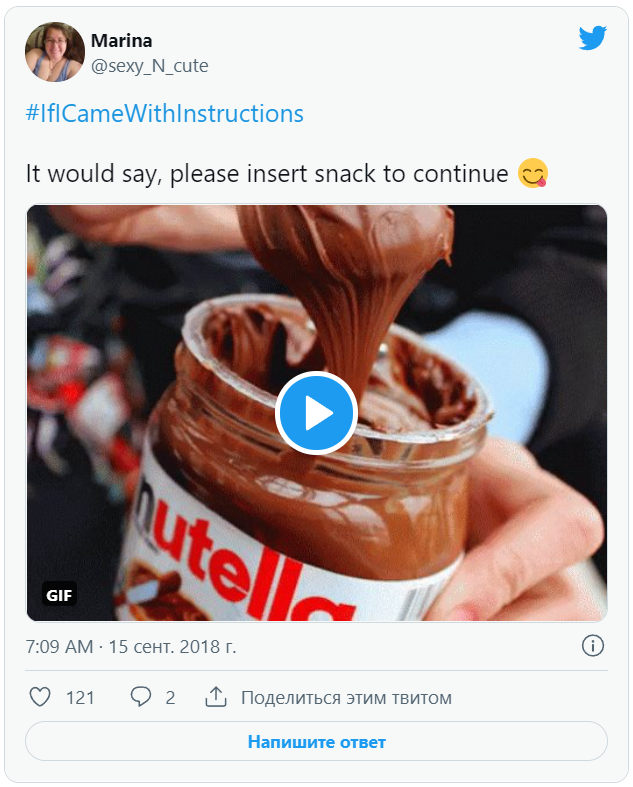This screenshot has width=633, height=787.
Task: Like the tweet with the heart icon
Action: (40, 697)
